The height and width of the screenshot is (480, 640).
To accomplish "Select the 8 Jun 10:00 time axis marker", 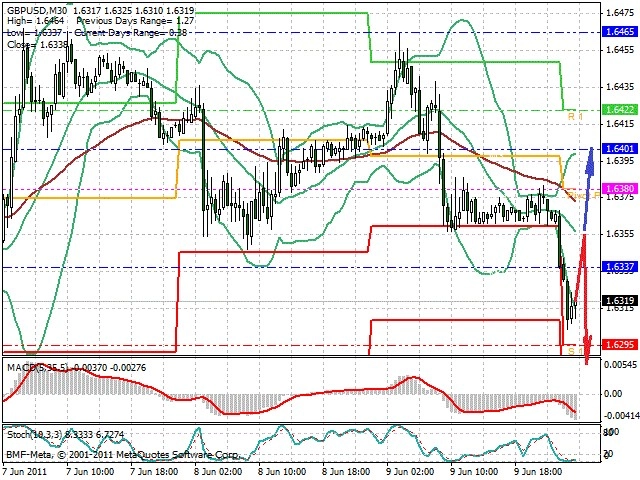I will pyautogui.click(x=282, y=471).
